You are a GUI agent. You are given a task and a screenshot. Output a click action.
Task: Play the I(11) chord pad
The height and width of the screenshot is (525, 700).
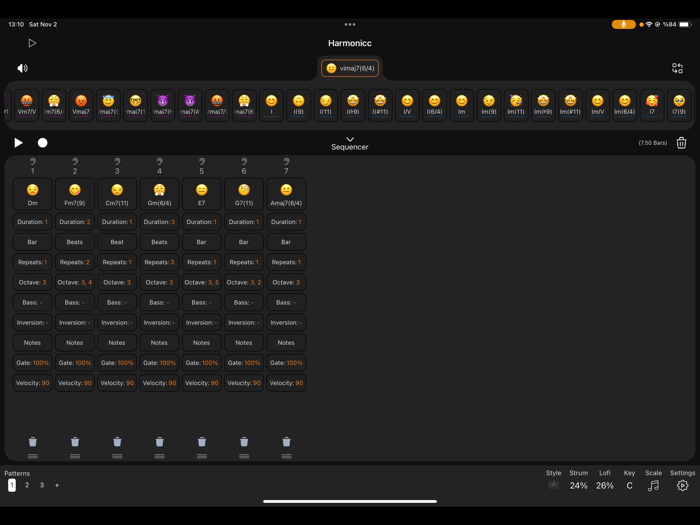(325, 105)
